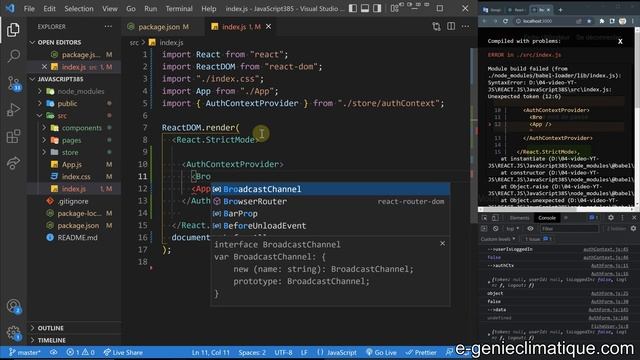The height and width of the screenshot is (360, 640).
Task: Click the master branch in status bar
Action: 25,352
